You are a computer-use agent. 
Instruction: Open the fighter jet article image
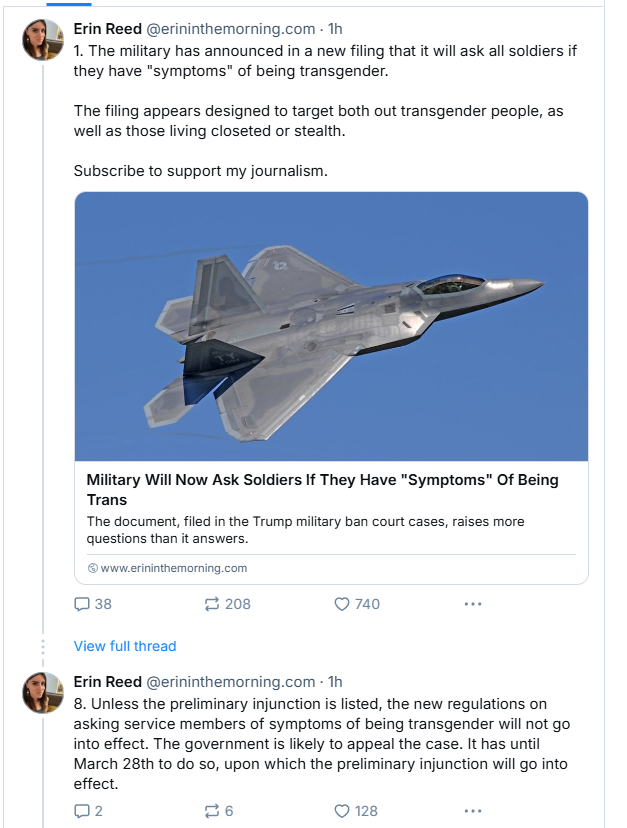pos(331,326)
